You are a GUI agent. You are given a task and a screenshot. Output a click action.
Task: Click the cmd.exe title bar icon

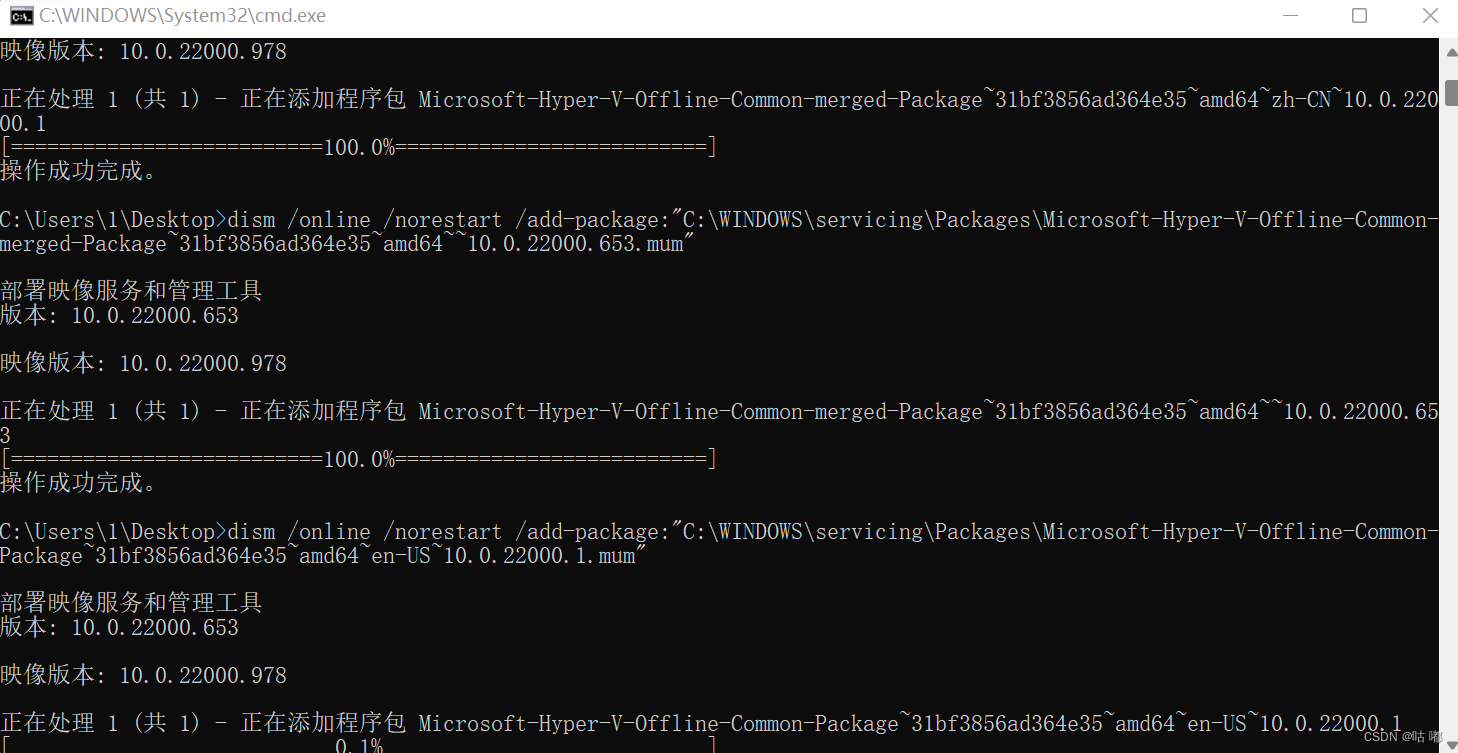[20, 16]
